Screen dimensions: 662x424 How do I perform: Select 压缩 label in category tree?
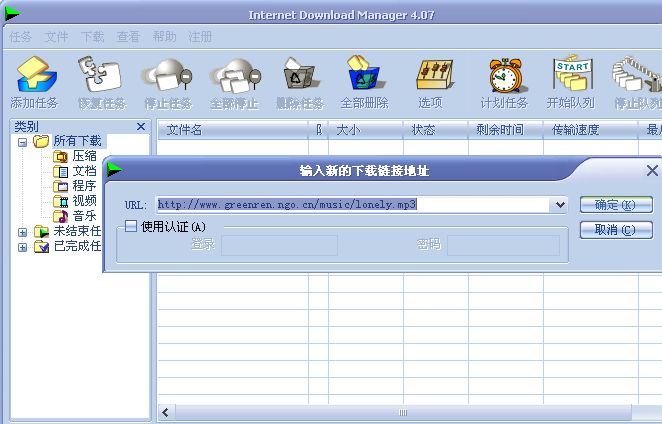coord(84,156)
